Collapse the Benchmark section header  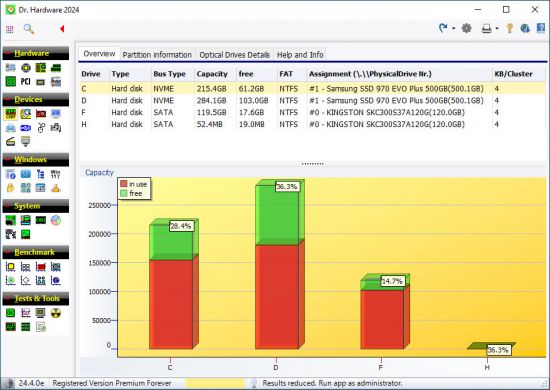pos(36,252)
